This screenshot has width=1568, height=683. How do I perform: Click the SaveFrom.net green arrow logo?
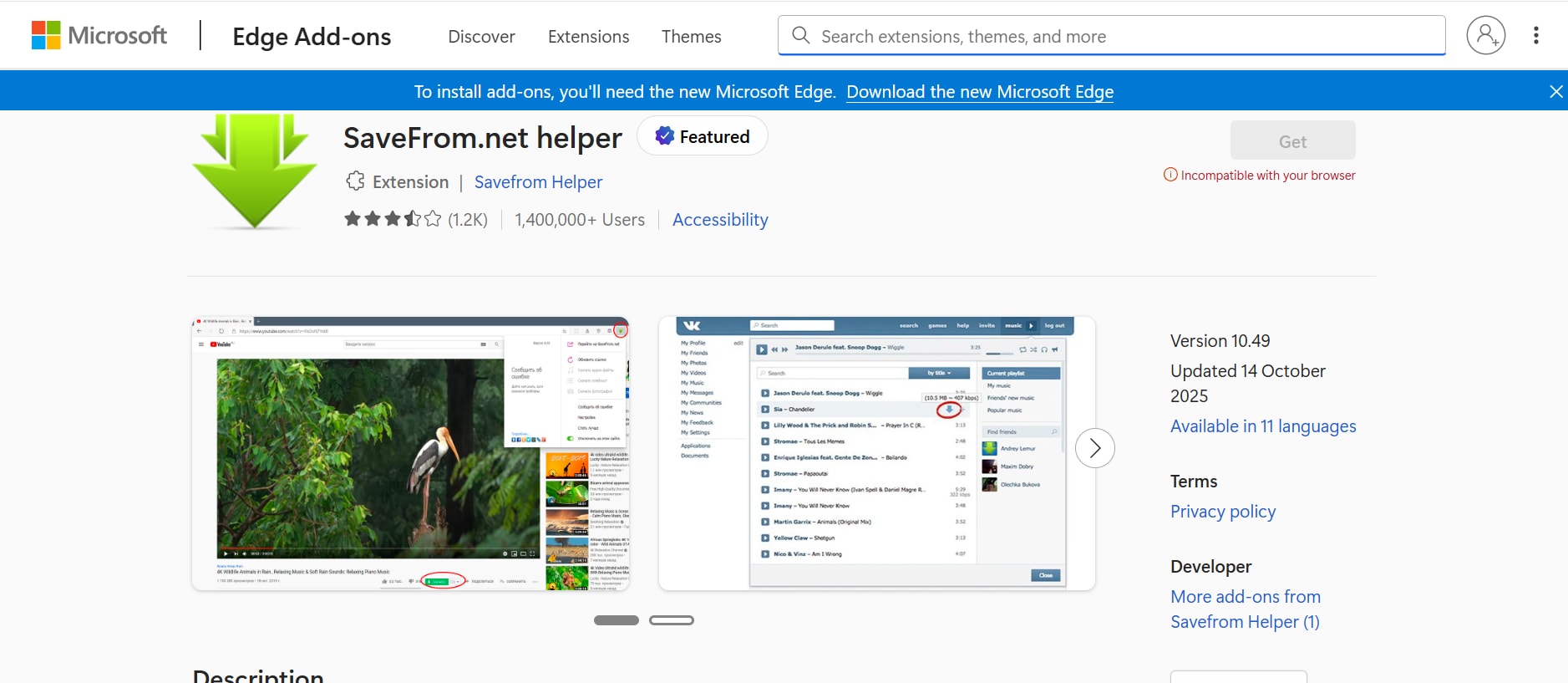pos(255,171)
